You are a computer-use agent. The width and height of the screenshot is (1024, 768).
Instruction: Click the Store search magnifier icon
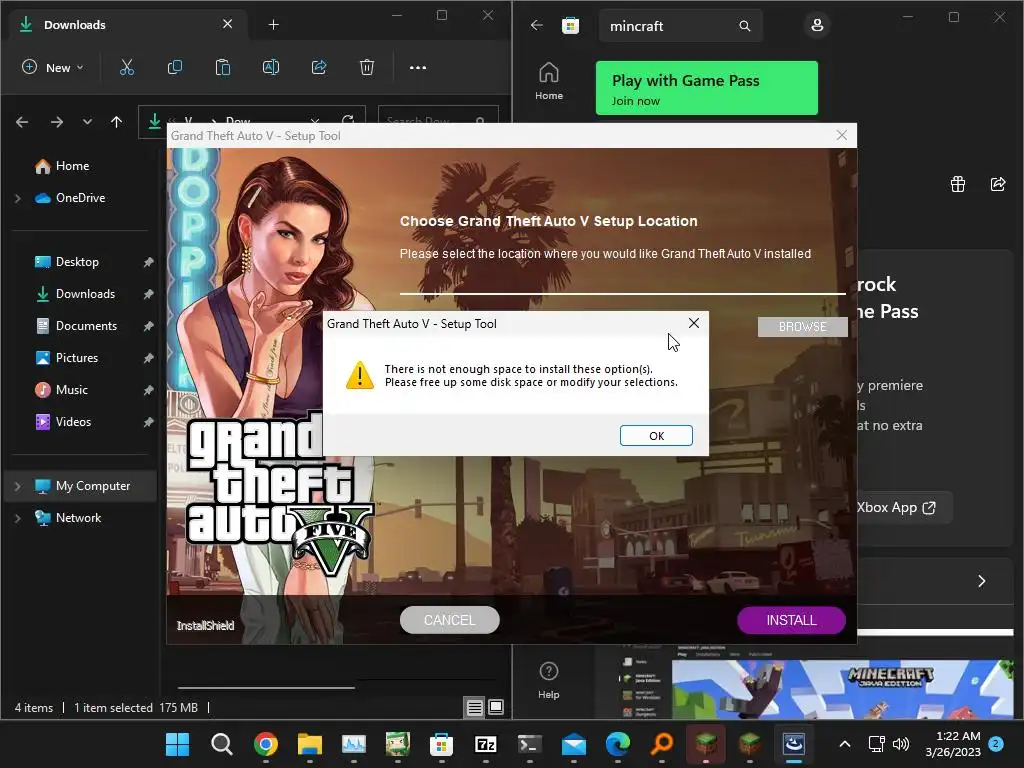pyautogui.click(x=744, y=26)
